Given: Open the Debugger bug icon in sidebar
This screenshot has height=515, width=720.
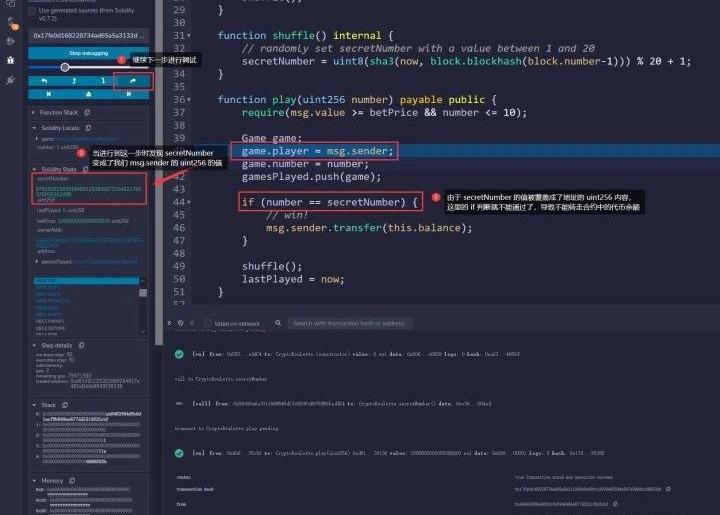Looking at the screenshot, I should tap(11, 59).
